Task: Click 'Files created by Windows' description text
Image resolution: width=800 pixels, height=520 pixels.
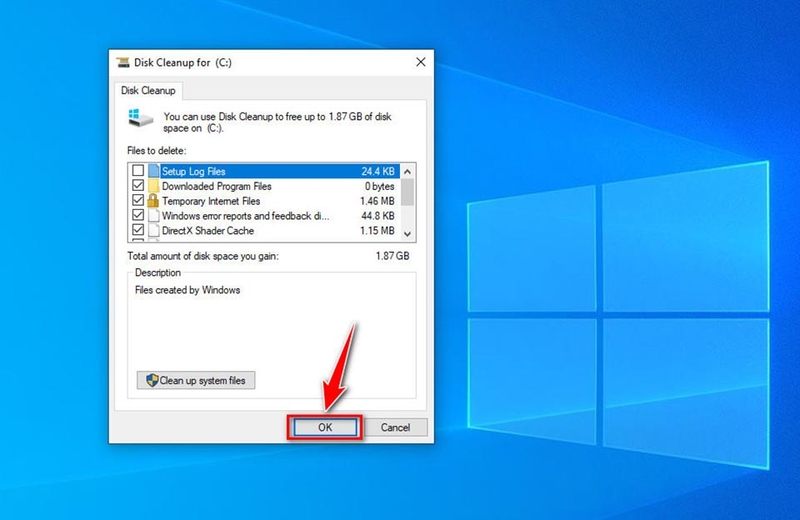Action: coord(187,290)
